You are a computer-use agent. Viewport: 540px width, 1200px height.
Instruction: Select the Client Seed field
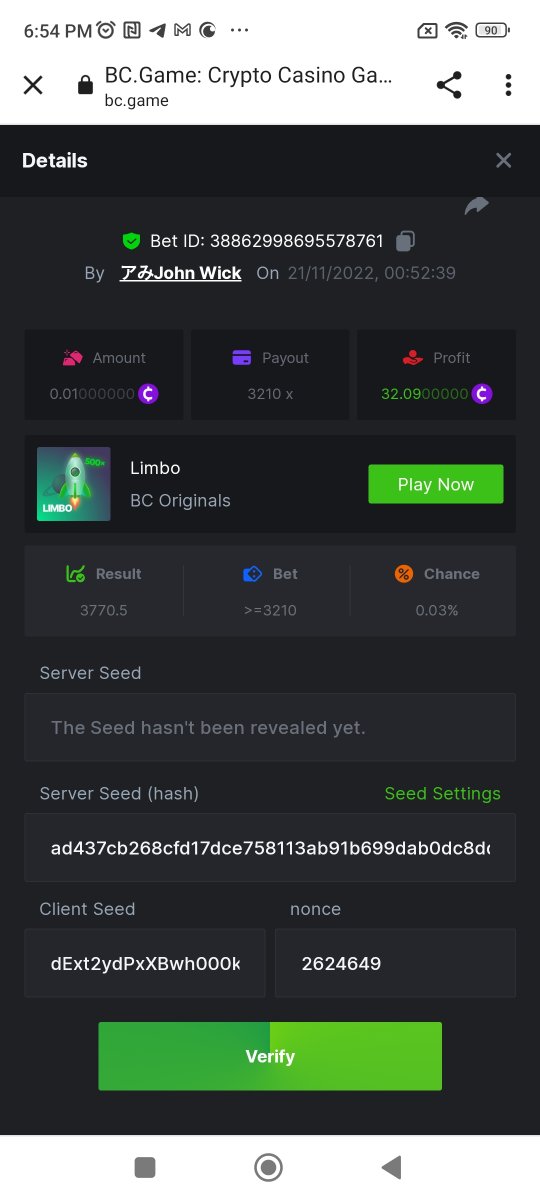pos(145,963)
